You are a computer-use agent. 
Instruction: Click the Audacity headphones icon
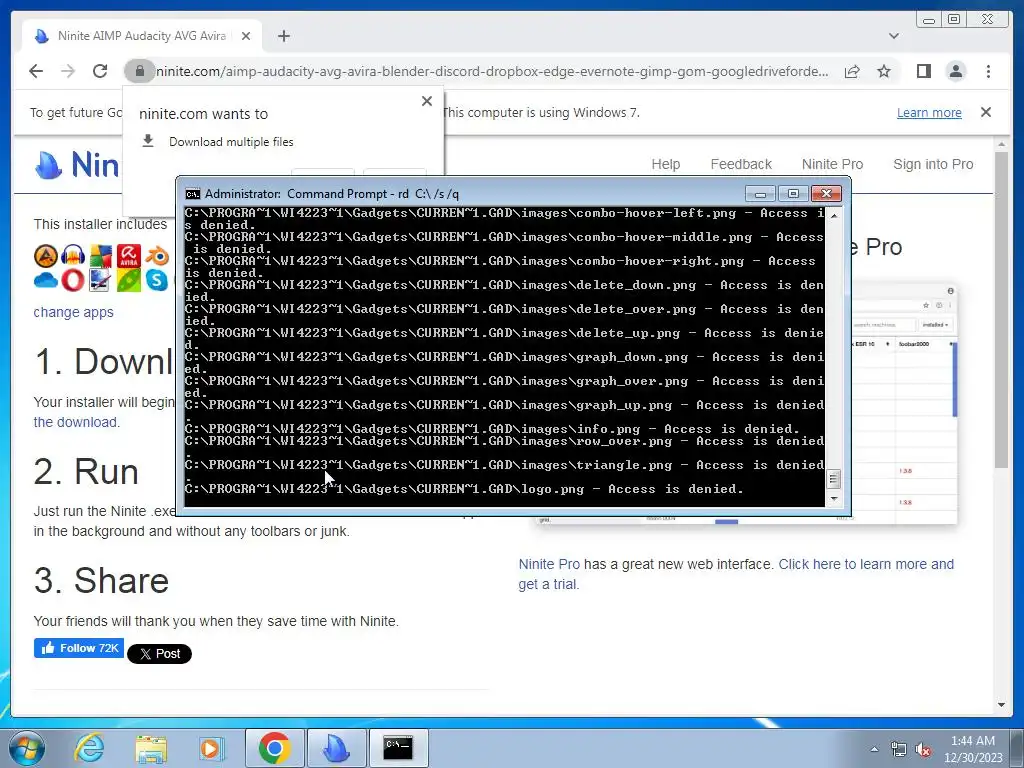73,256
